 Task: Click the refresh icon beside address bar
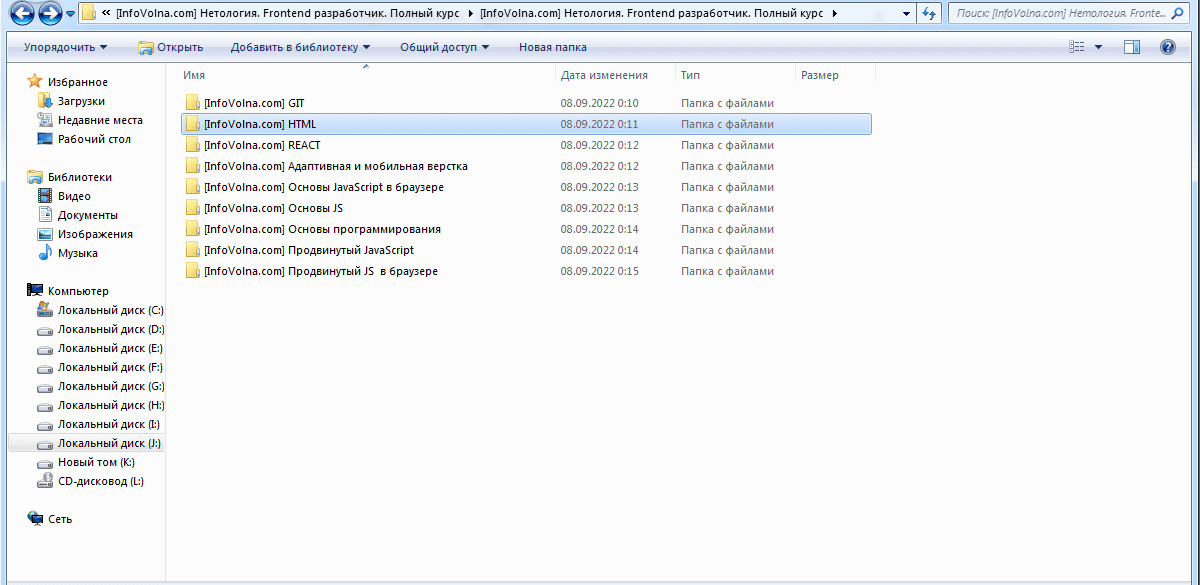[x=929, y=14]
